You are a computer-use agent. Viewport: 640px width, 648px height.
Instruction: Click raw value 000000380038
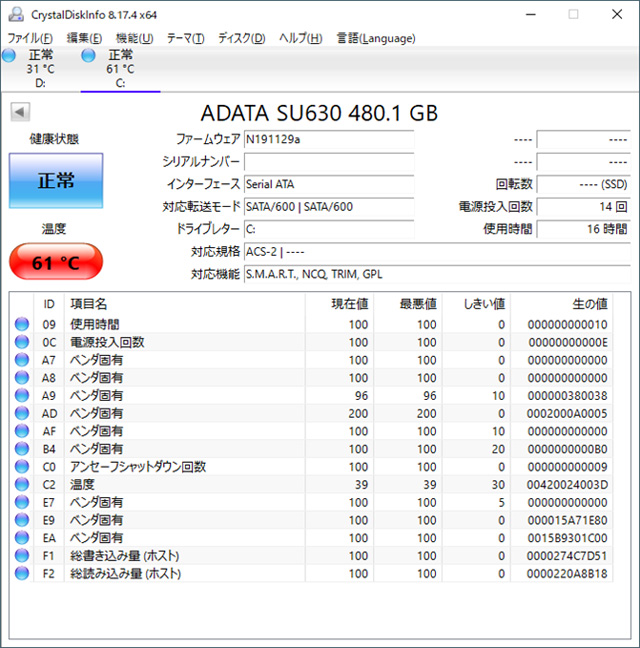[x=567, y=395]
